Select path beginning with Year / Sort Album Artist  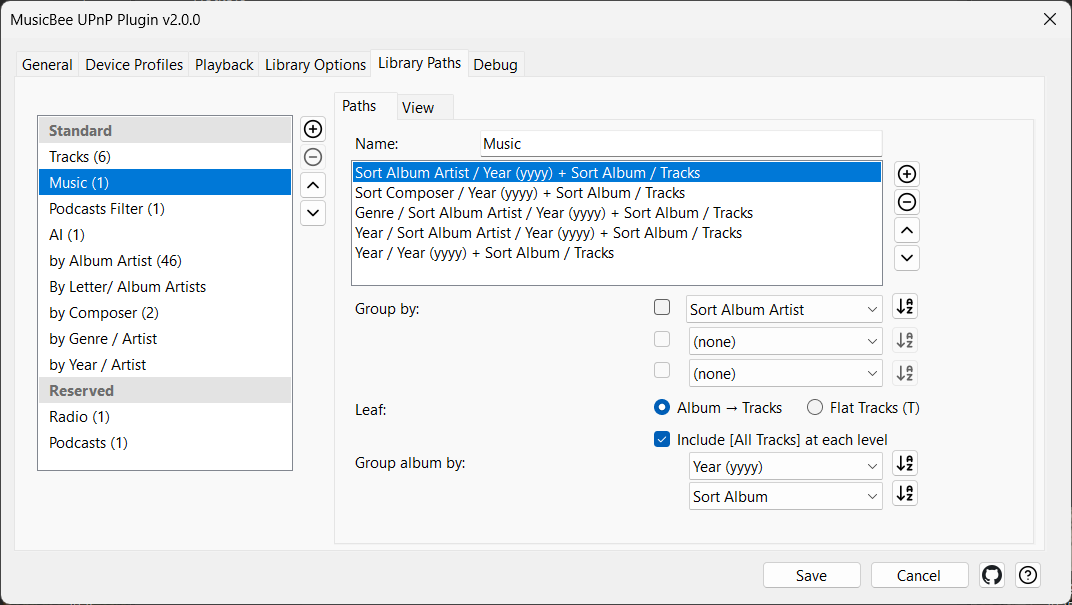coord(617,232)
